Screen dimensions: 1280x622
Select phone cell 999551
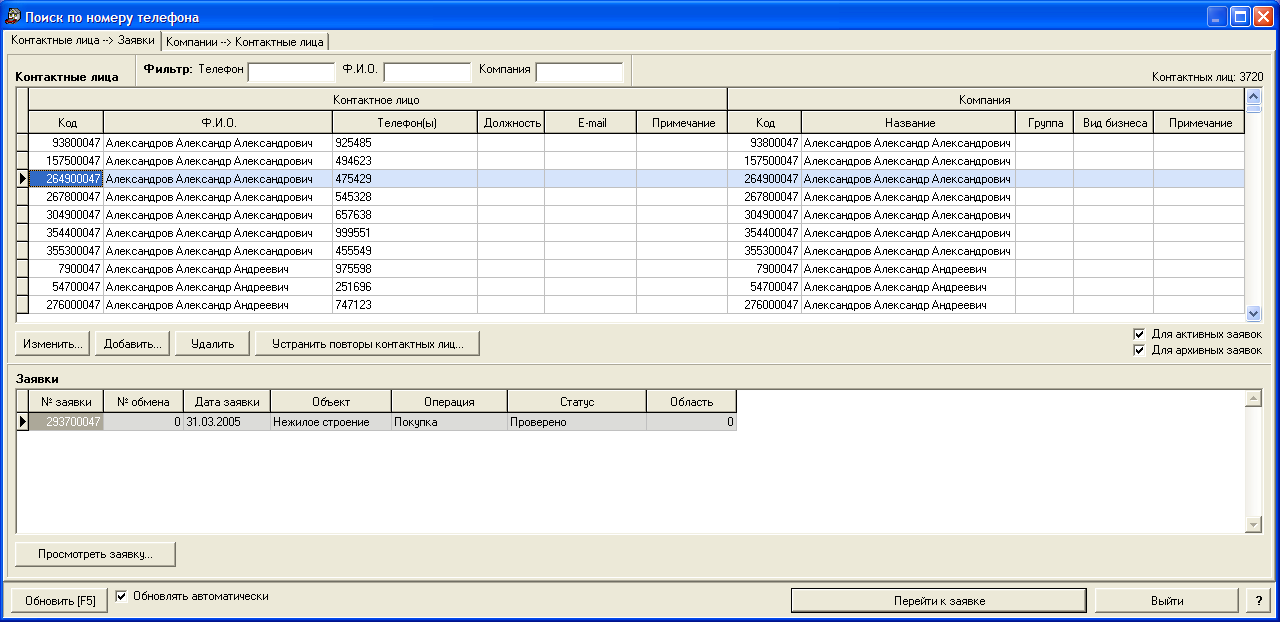click(x=405, y=233)
